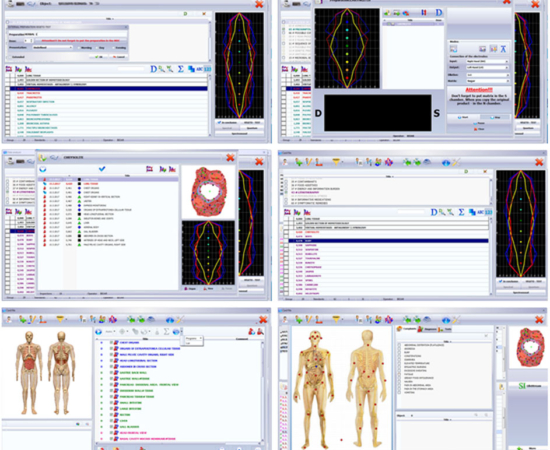The width and height of the screenshot is (550, 450).
Task: Click the front-view body image in bottom-left window
Action: (x=29, y=373)
